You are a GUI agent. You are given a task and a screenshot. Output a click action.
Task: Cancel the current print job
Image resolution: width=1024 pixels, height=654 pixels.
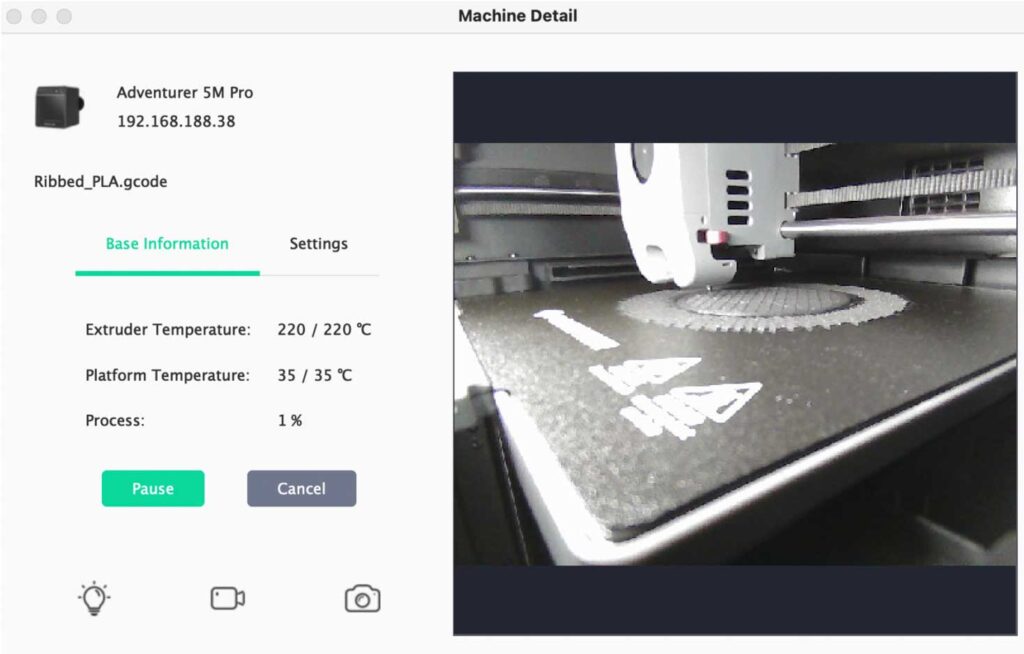coord(302,489)
